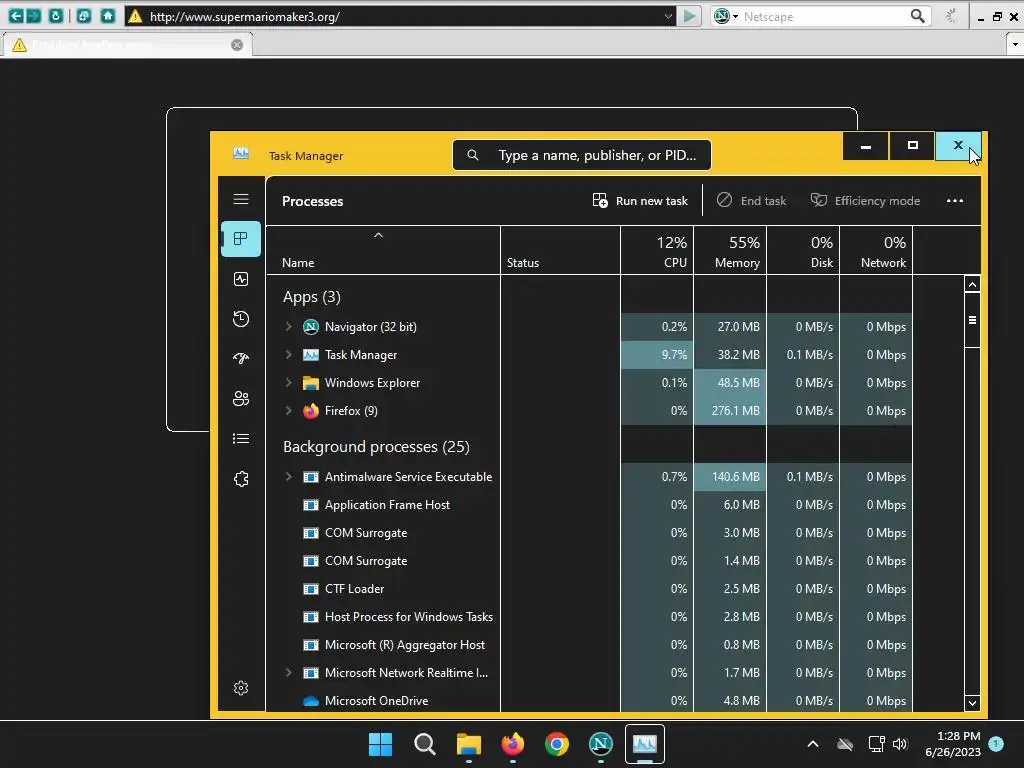Sort by Name column header
1024x768 pixels.
pyautogui.click(x=383, y=250)
